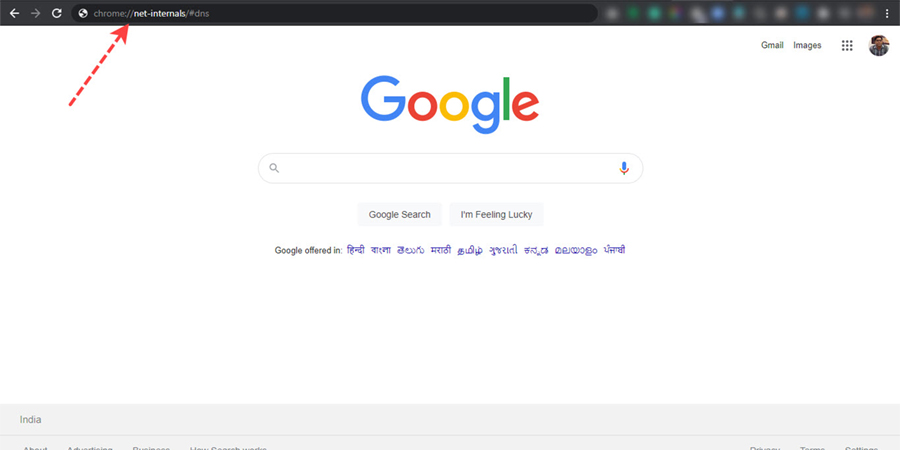Click the globe site info icon
The height and width of the screenshot is (450, 900).
83,13
